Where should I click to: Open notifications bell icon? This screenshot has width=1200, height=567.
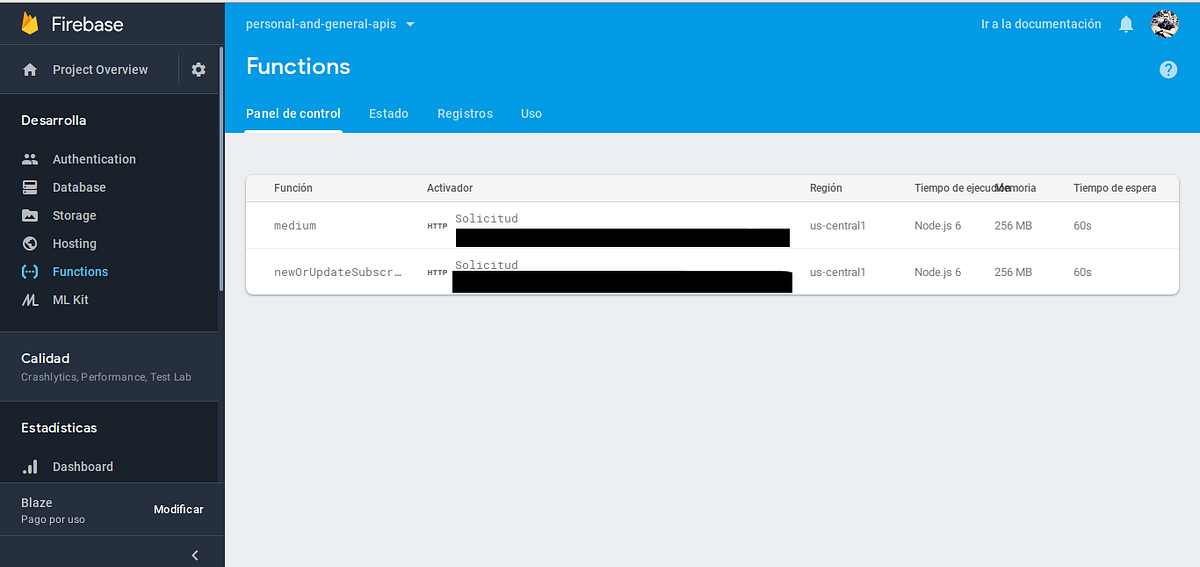pos(1126,24)
